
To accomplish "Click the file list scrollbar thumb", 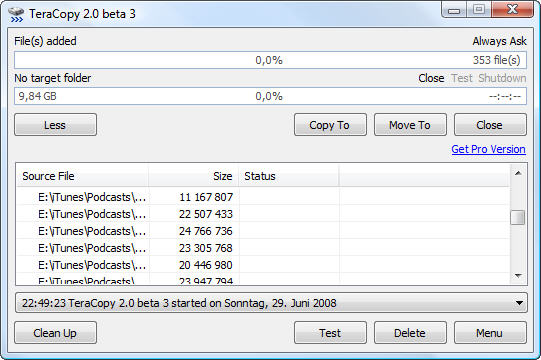I will coord(518,217).
